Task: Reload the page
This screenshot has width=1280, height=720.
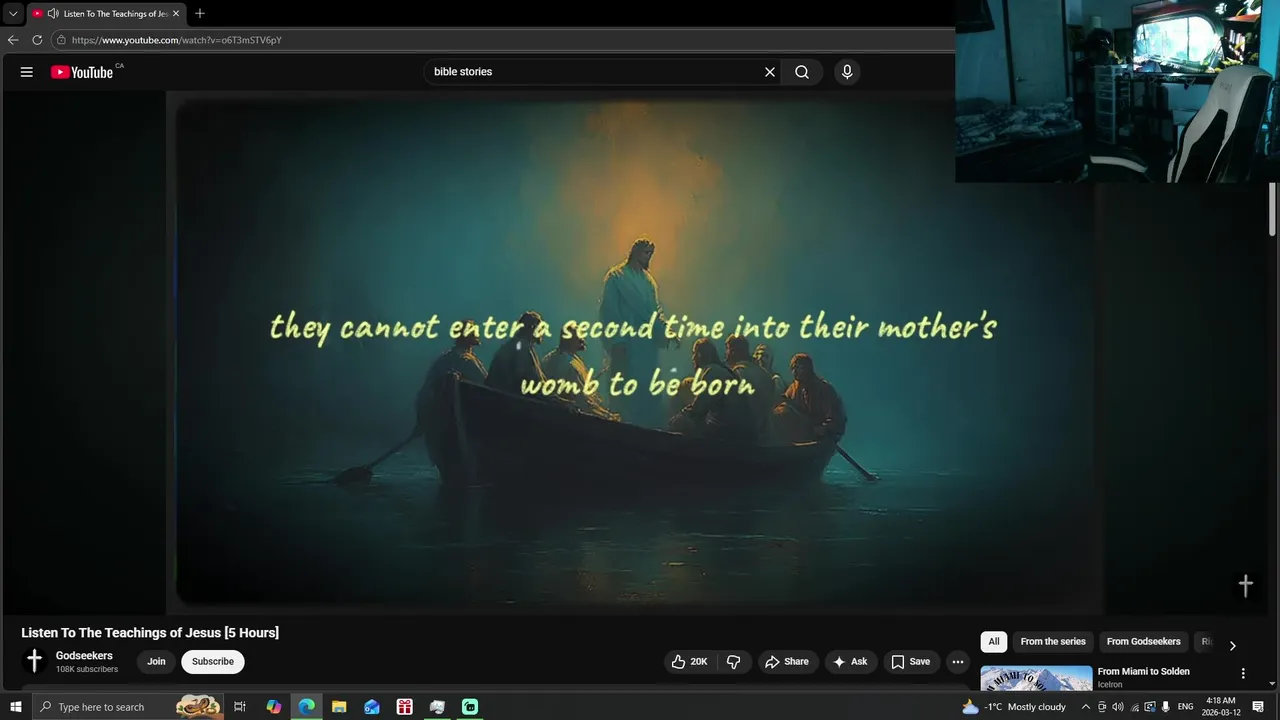Action: (37, 40)
